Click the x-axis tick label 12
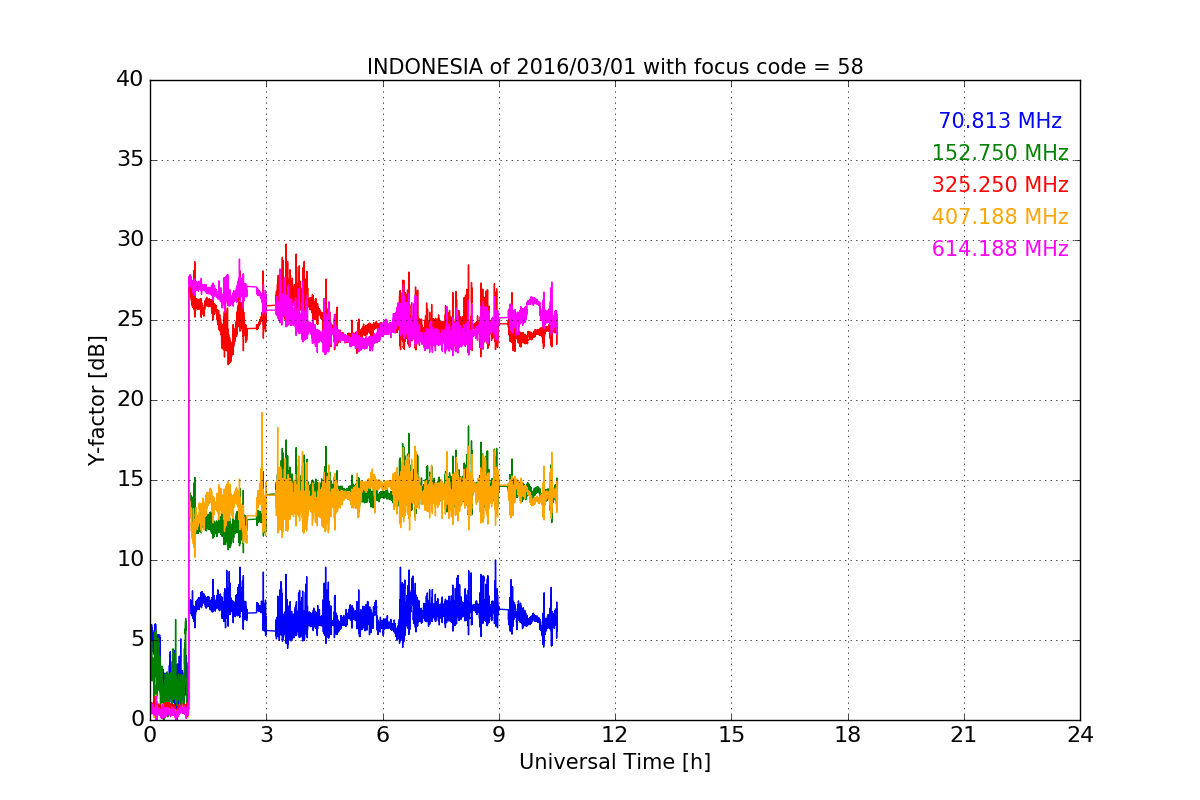This screenshot has height=800, width=1200. point(615,735)
